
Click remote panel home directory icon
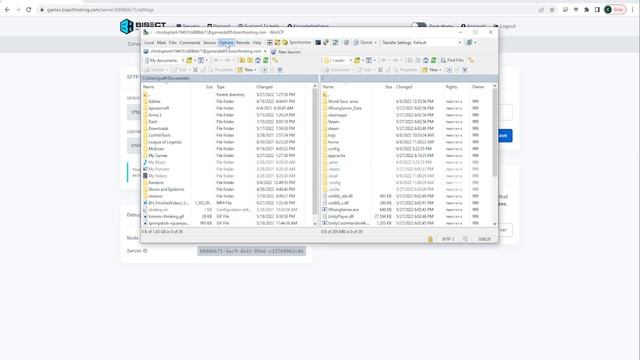coord(426,60)
